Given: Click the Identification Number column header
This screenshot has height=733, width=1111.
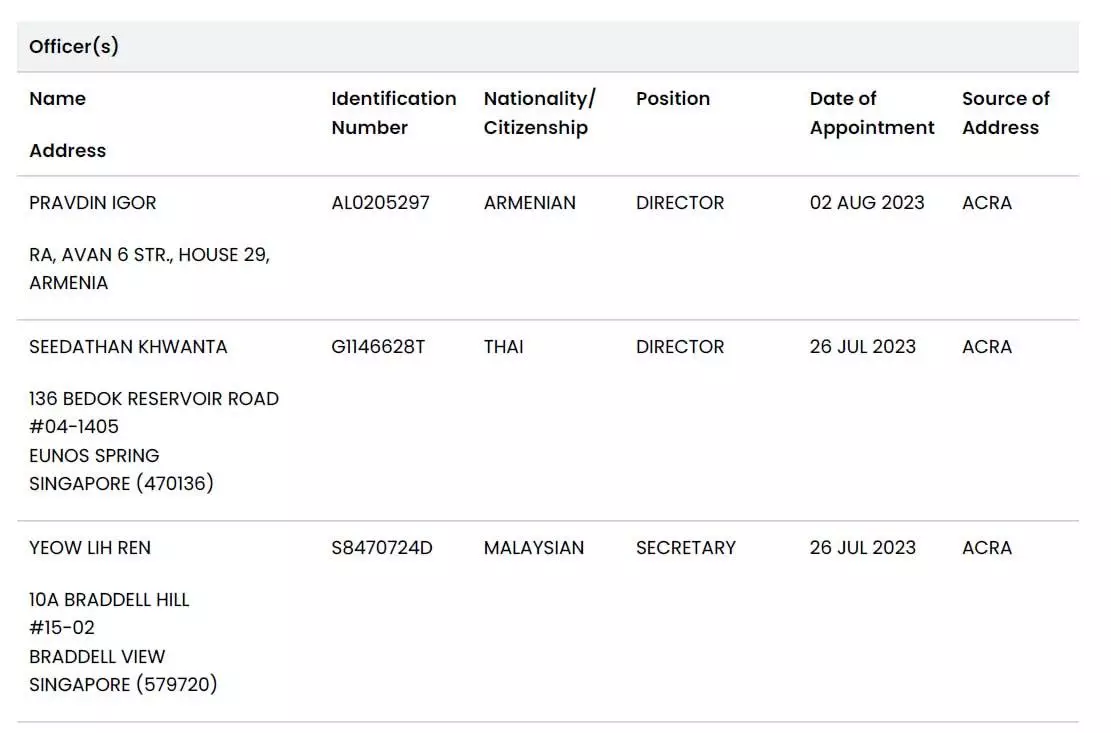Looking at the screenshot, I should point(394,113).
